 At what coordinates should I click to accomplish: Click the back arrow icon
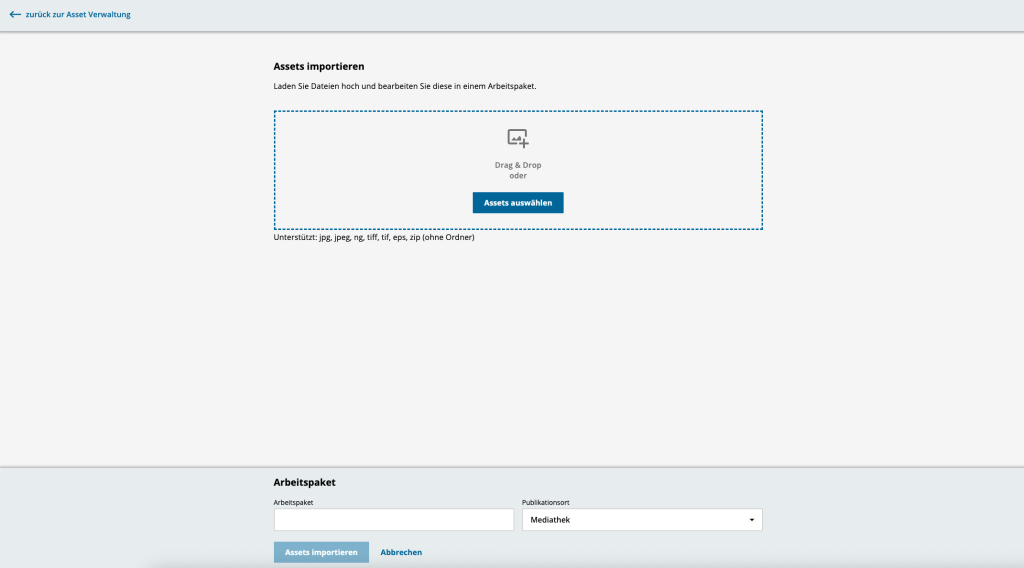[x=15, y=15]
